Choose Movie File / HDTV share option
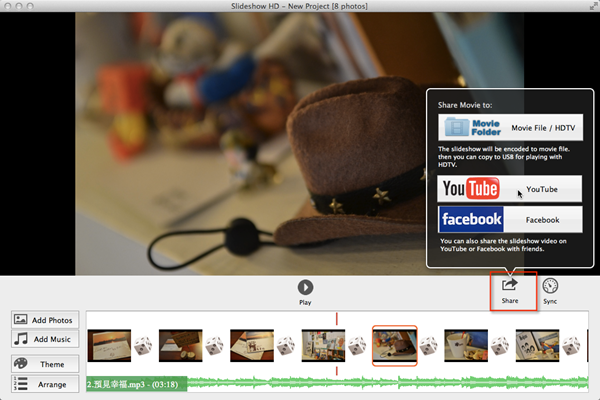This screenshot has width=600, height=400. point(510,127)
